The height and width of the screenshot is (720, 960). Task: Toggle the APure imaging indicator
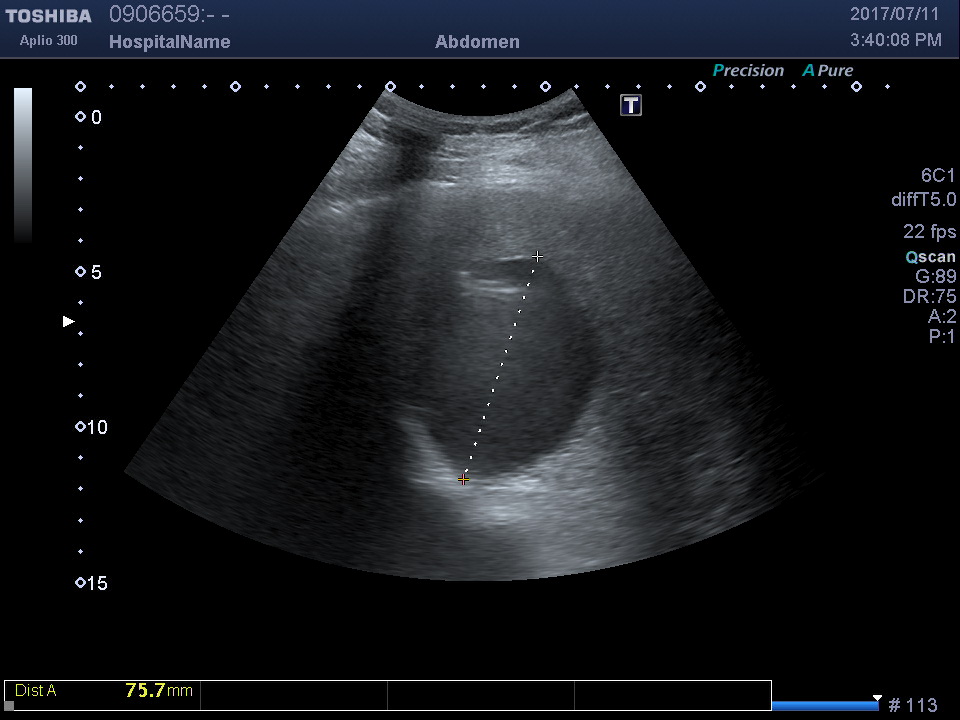(x=827, y=71)
